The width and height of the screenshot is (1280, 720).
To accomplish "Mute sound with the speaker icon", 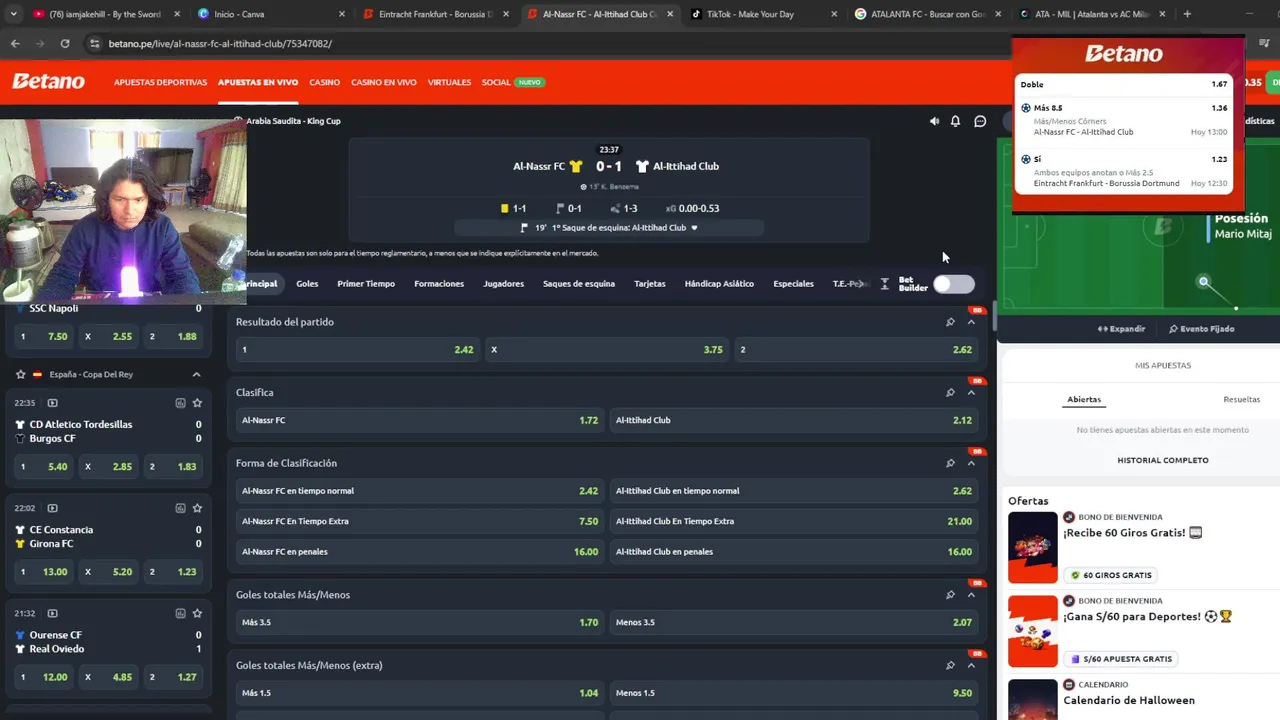I will click(934, 121).
